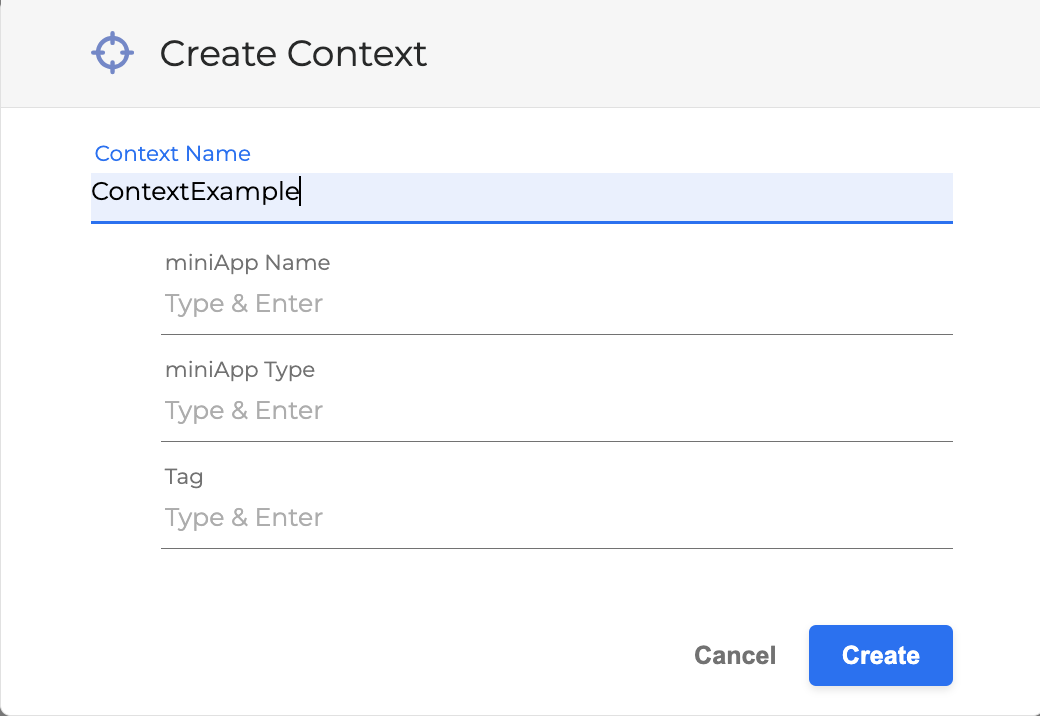Click the Tag label above its input
The width and height of the screenshot is (1040, 716).
(x=184, y=477)
